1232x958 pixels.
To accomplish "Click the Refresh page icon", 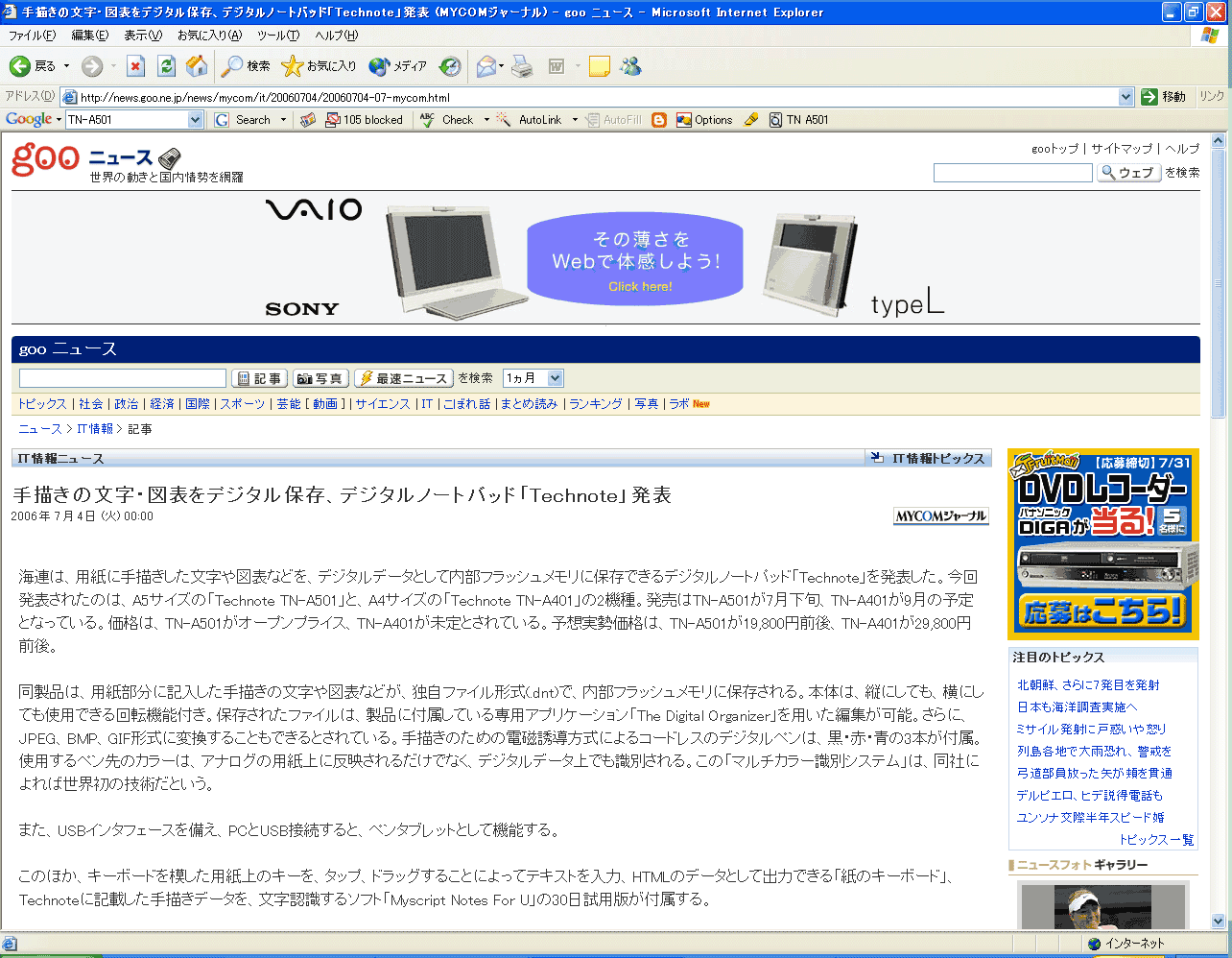I will click(166, 66).
